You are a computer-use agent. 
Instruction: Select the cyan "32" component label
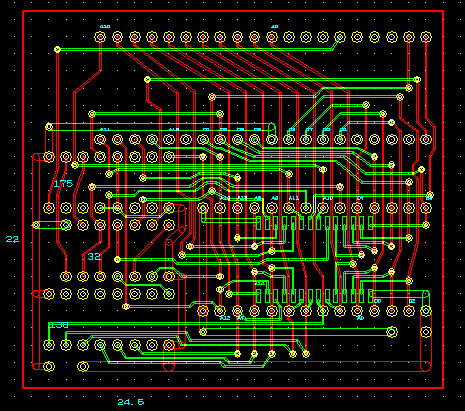(94, 257)
